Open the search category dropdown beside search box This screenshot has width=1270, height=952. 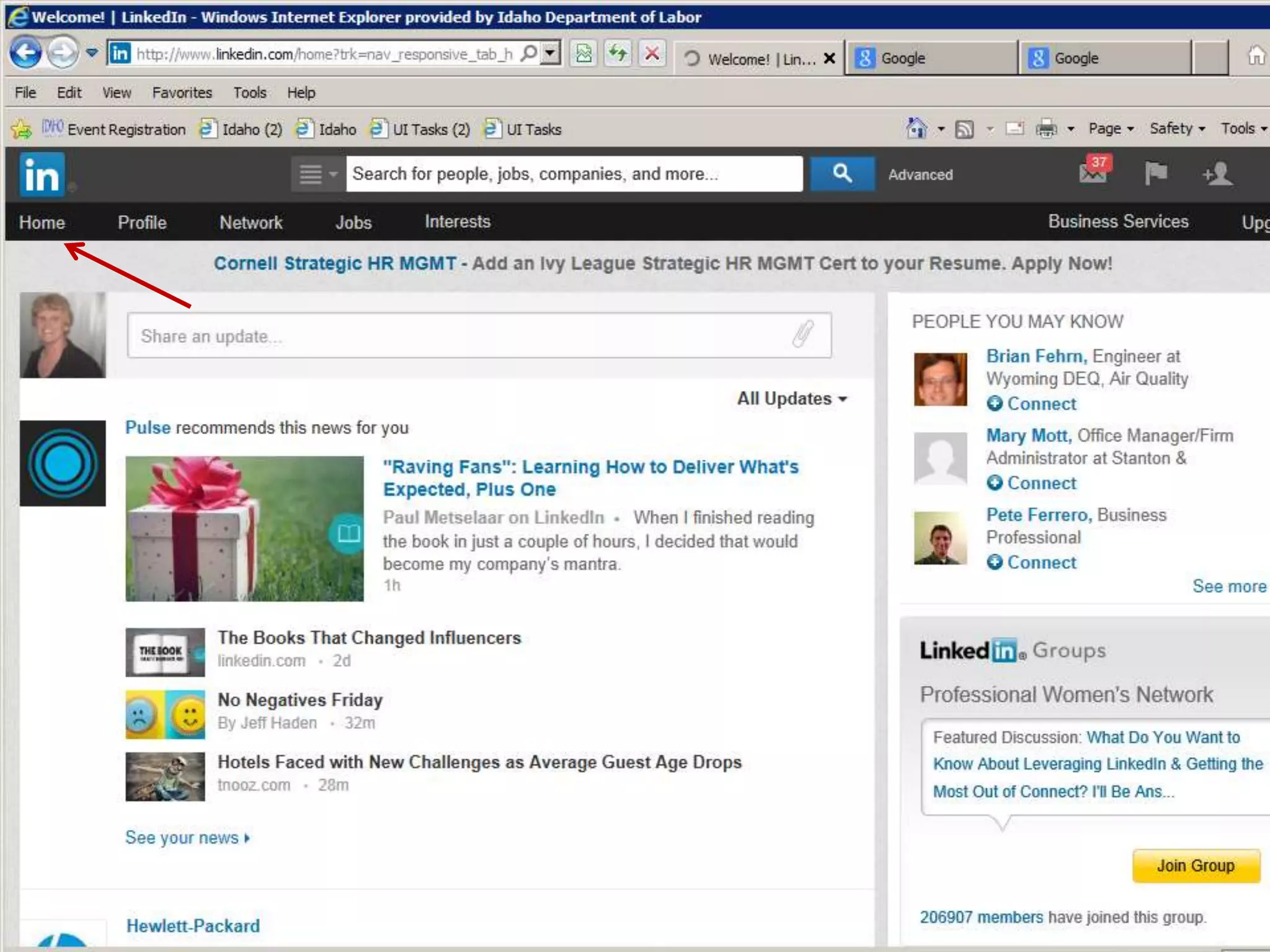point(317,174)
